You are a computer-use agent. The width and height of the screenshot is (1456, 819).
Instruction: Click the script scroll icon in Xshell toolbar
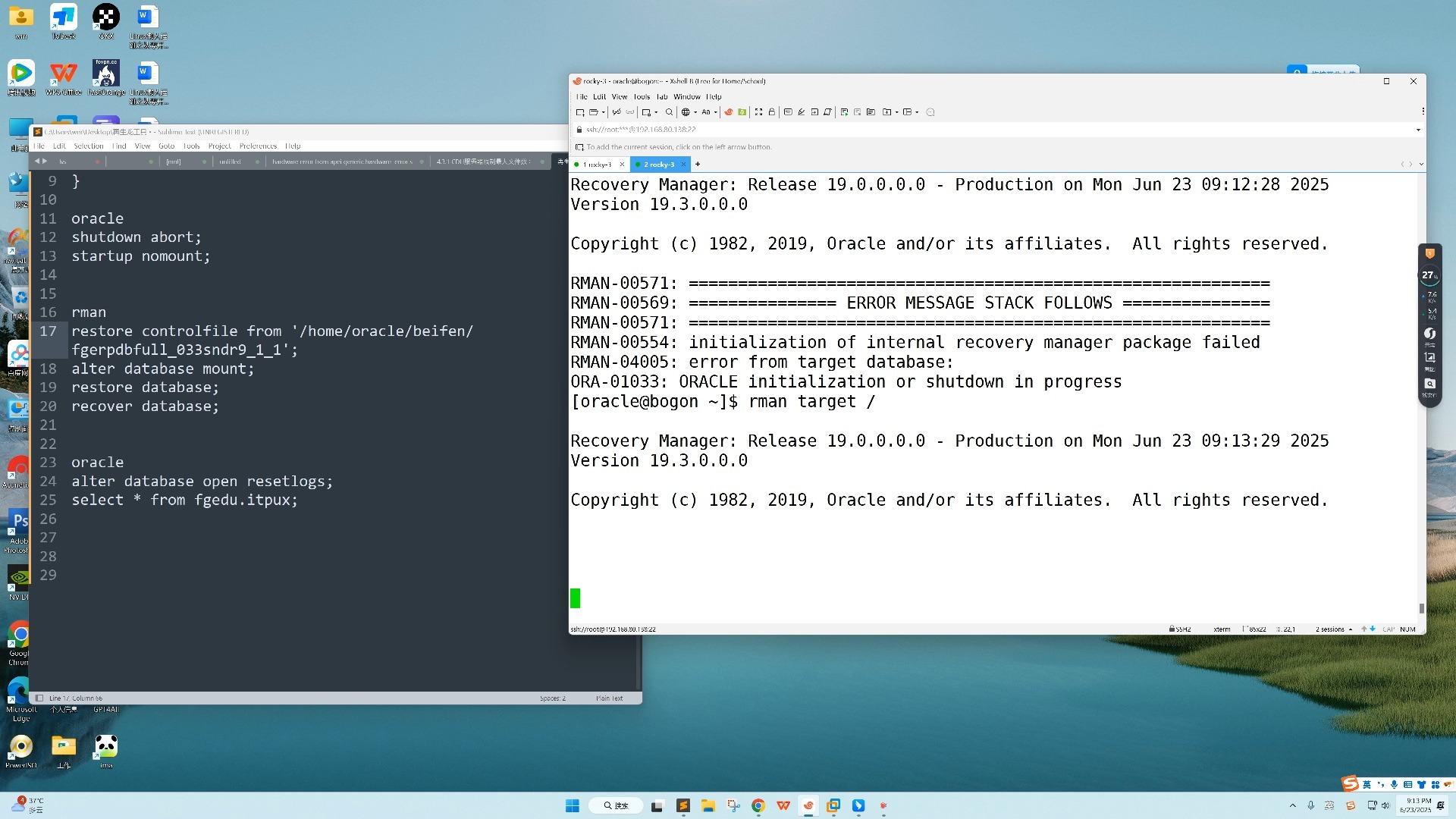tap(827, 112)
